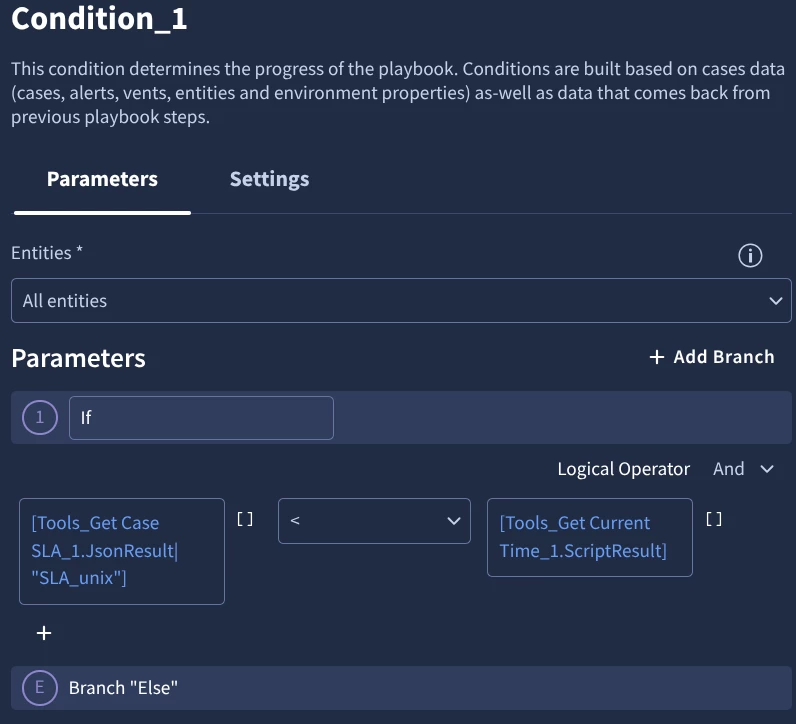Viewport: 796px width, 724px height.
Task: Open placeholder brackets next to SLA_unix field
Action: pyautogui.click(x=245, y=519)
